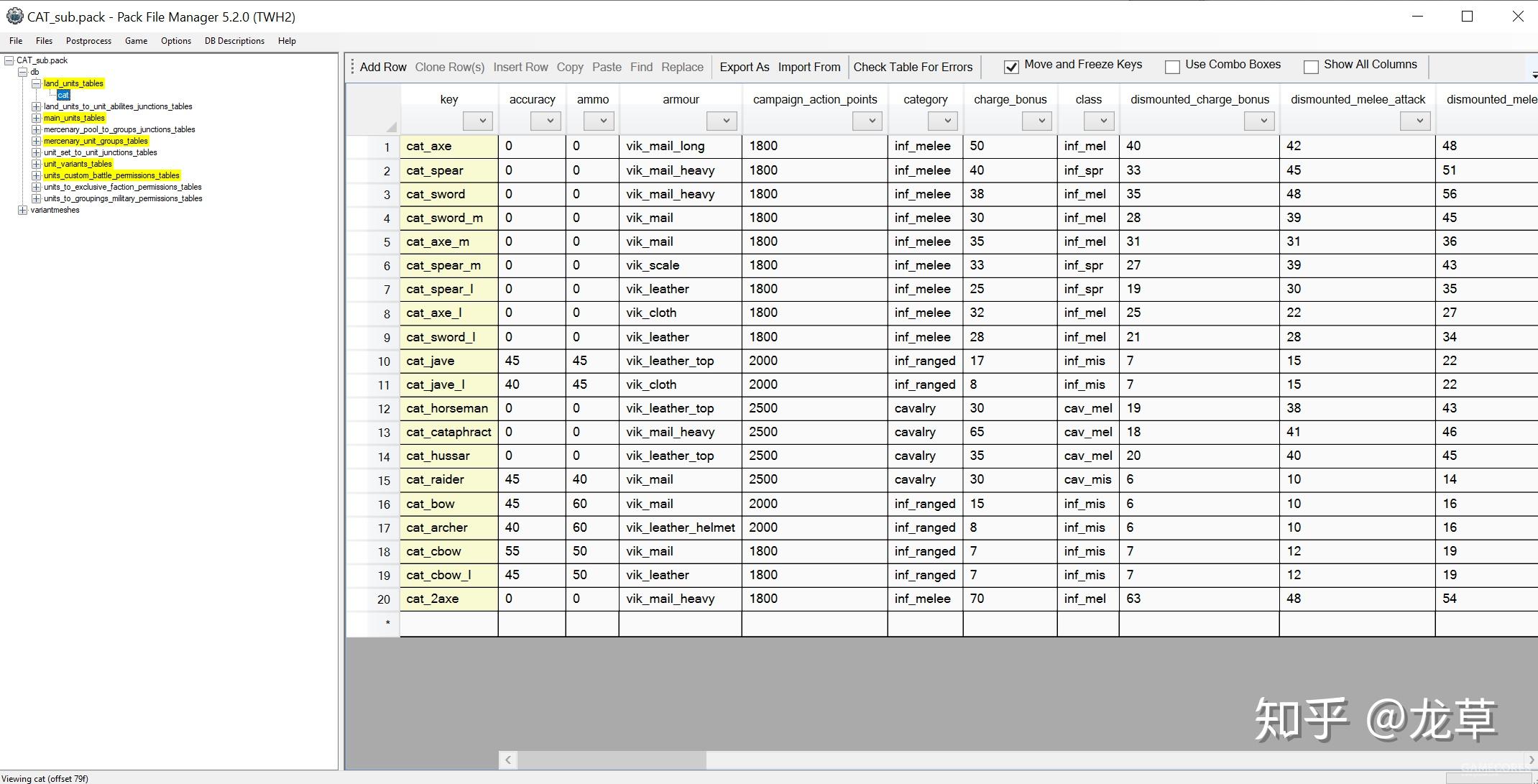This screenshot has height=784, width=1538.
Task: Enable Show All Columns checkbox
Action: (x=1311, y=67)
